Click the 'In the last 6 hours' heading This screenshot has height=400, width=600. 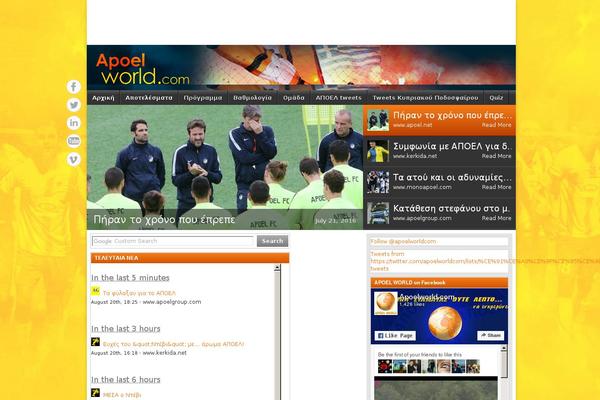coord(126,380)
